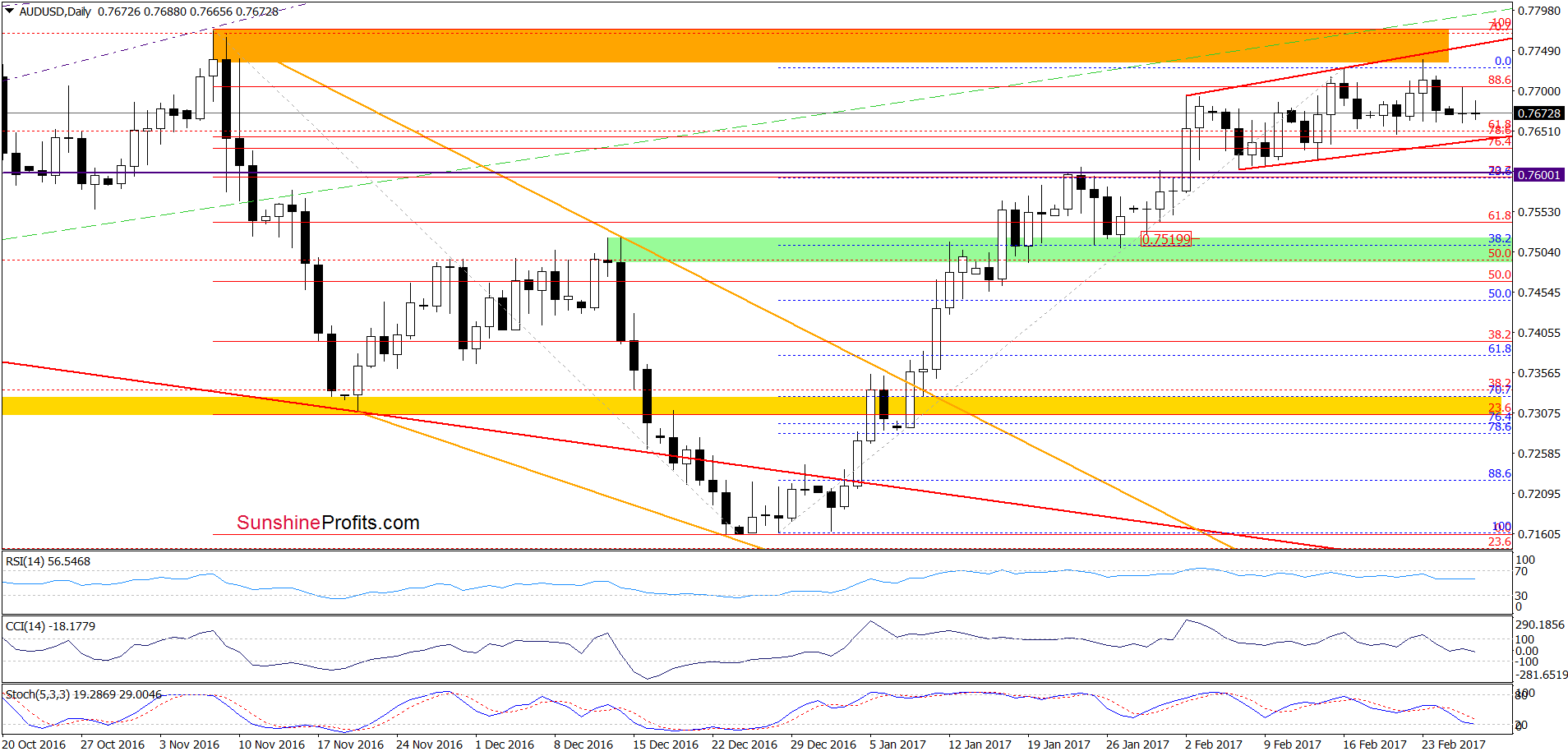This screenshot has width=1568, height=756.
Task: Click the 12 Jan 2017 date label
Action: point(980,744)
